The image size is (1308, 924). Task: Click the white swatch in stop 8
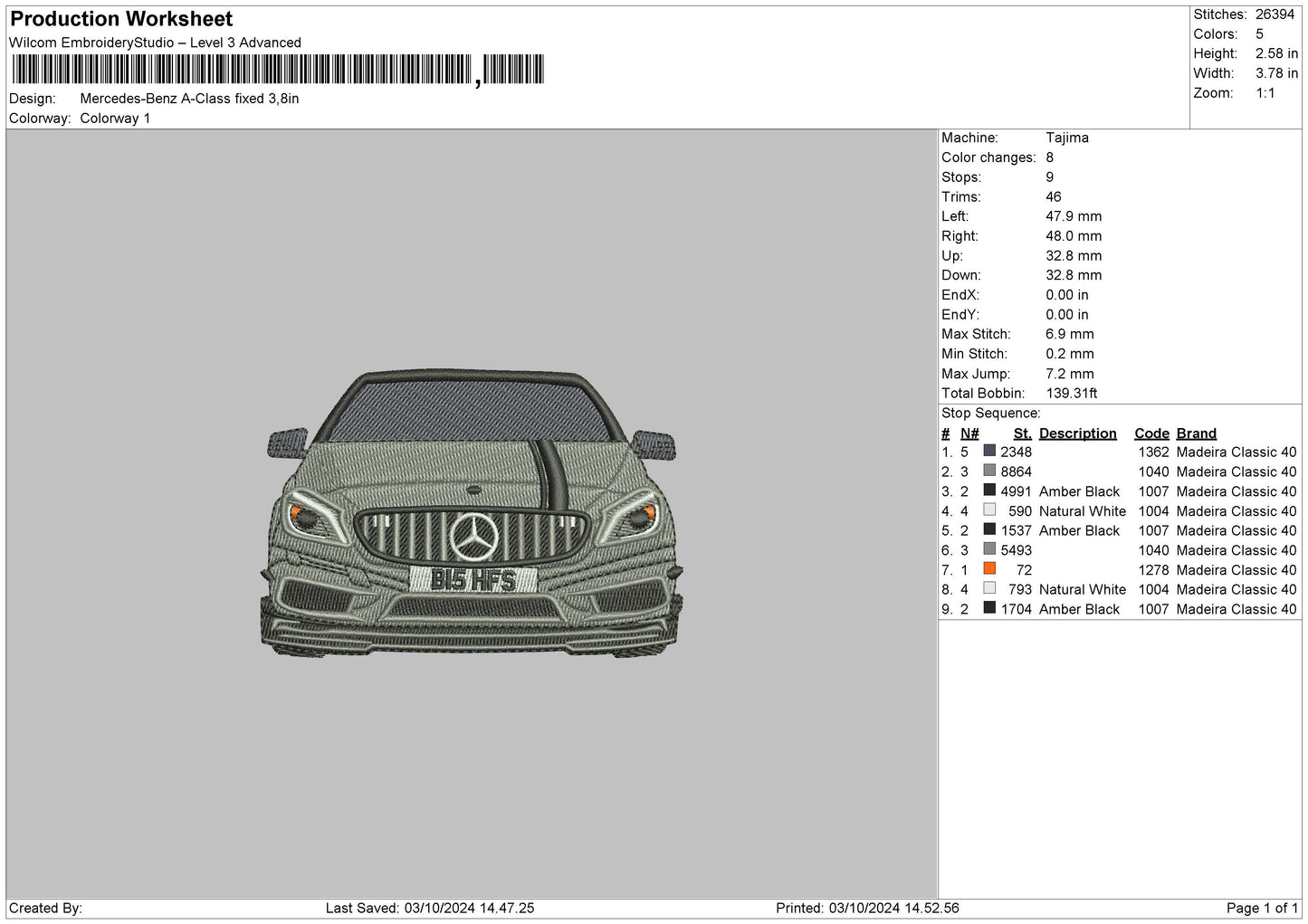pyautogui.click(x=989, y=588)
